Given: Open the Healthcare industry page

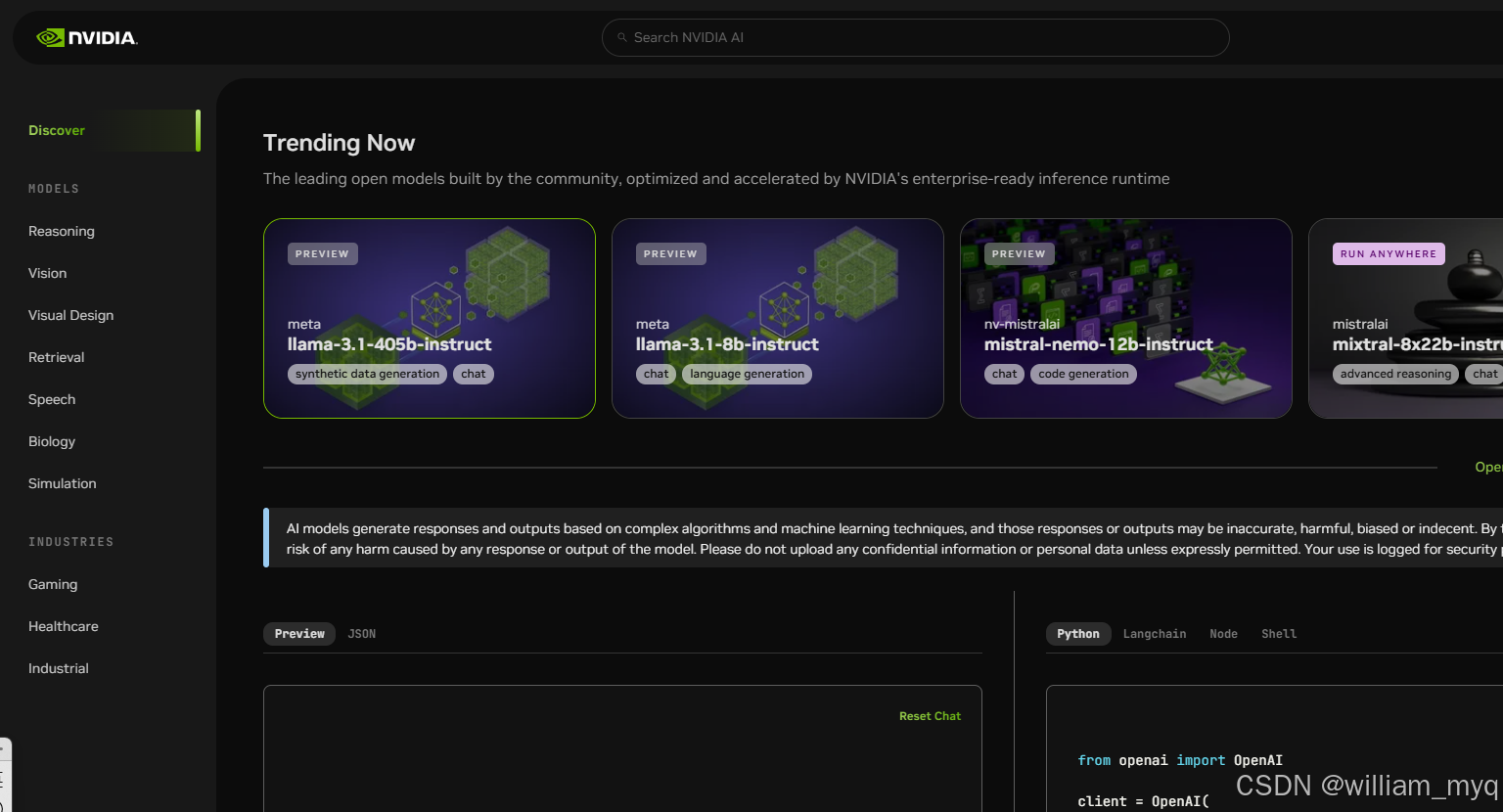Looking at the screenshot, I should [x=64, y=626].
